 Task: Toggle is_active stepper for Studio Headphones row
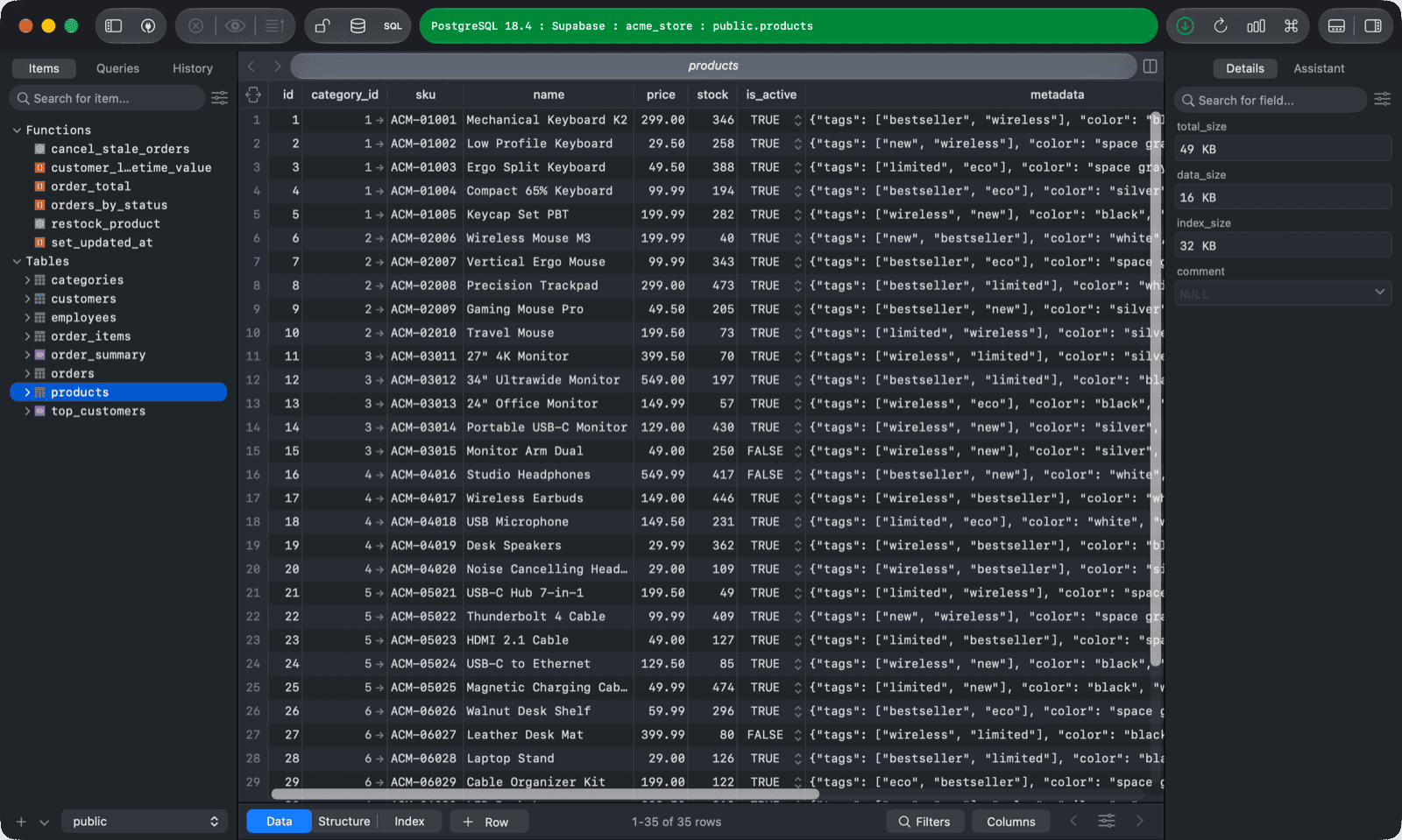797,475
